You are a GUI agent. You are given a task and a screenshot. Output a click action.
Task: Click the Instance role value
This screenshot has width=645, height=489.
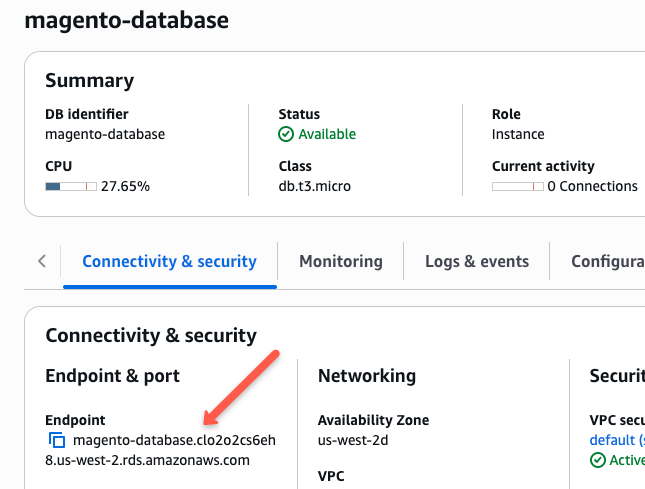(x=518, y=134)
